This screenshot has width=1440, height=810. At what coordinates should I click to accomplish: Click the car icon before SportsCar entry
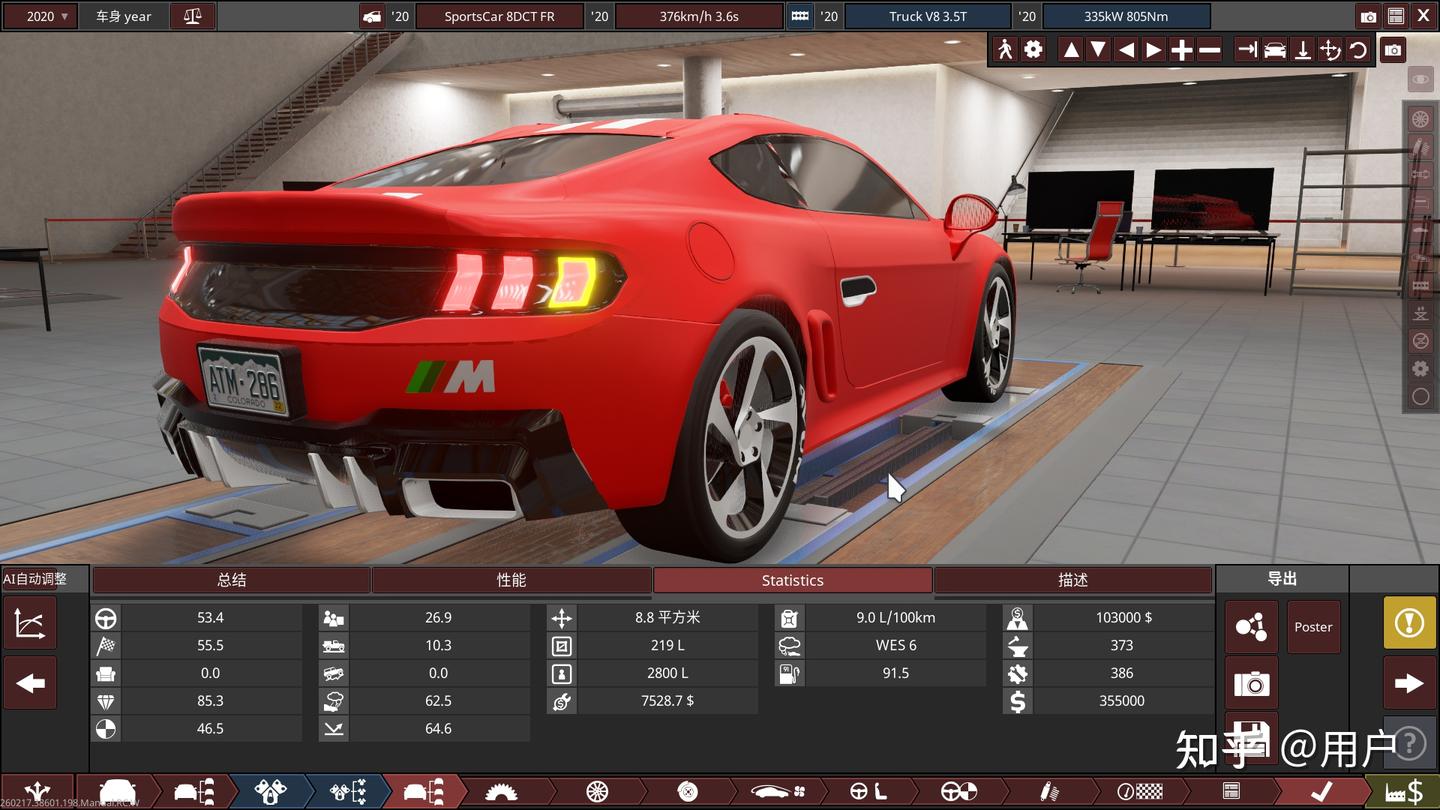coord(371,16)
